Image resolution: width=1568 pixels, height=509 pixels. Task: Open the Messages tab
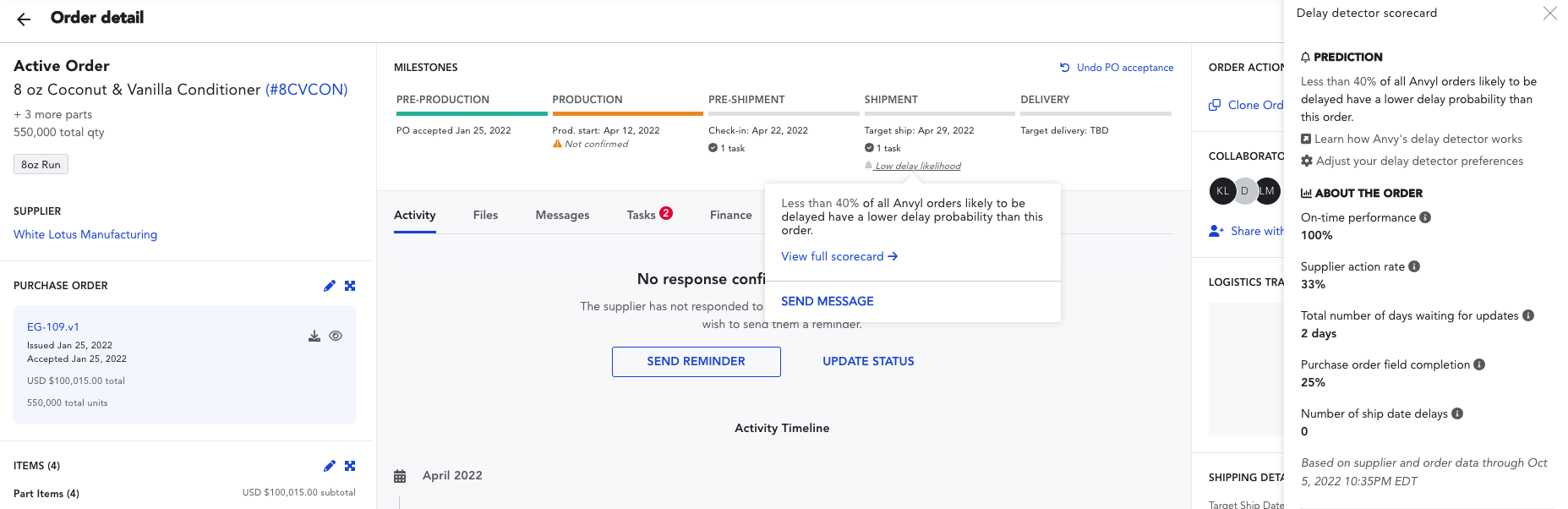tap(562, 215)
